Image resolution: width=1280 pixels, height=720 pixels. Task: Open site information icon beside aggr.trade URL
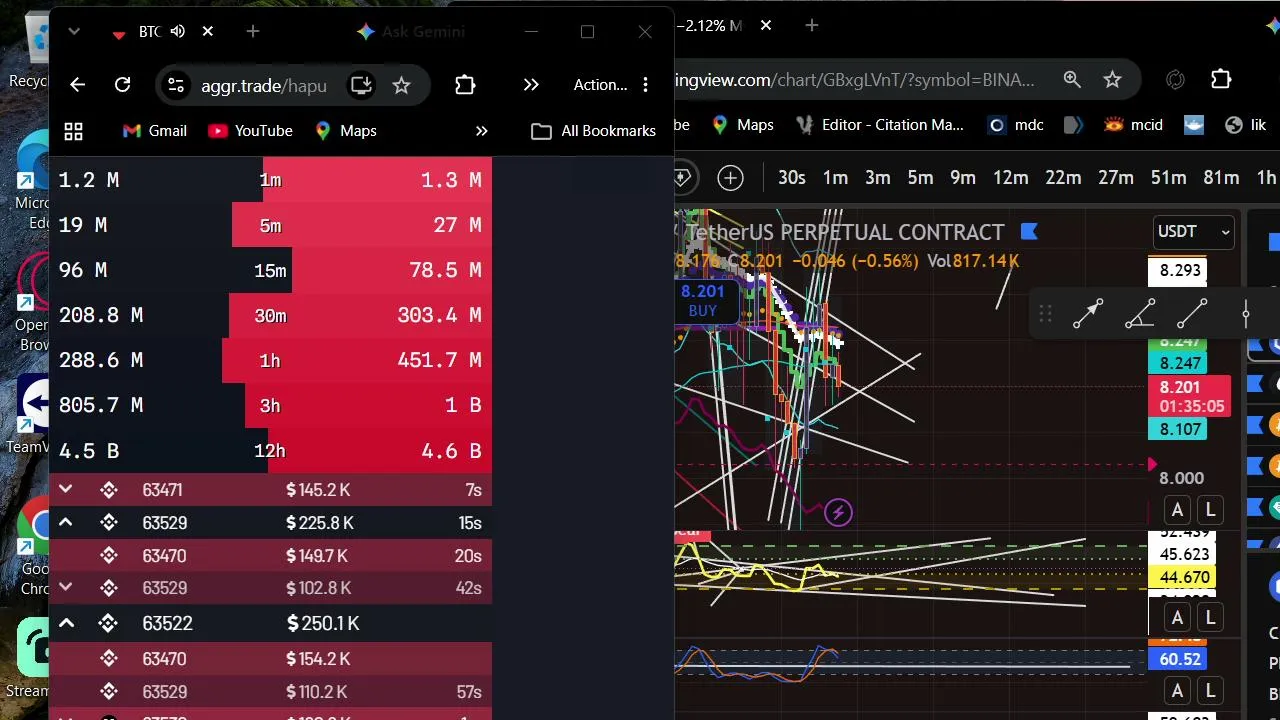[176, 85]
